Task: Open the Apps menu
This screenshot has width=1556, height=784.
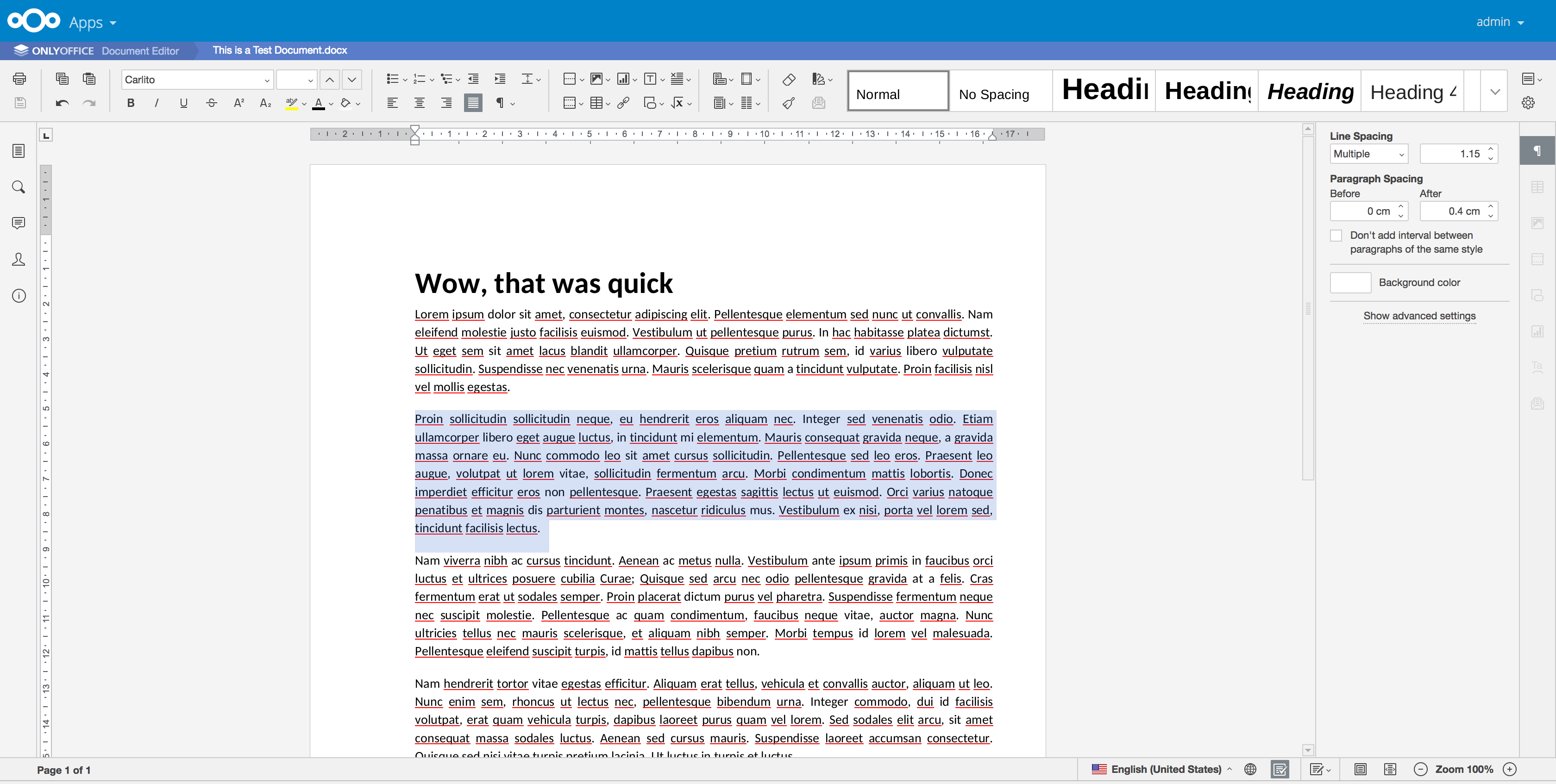Action: (x=93, y=22)
